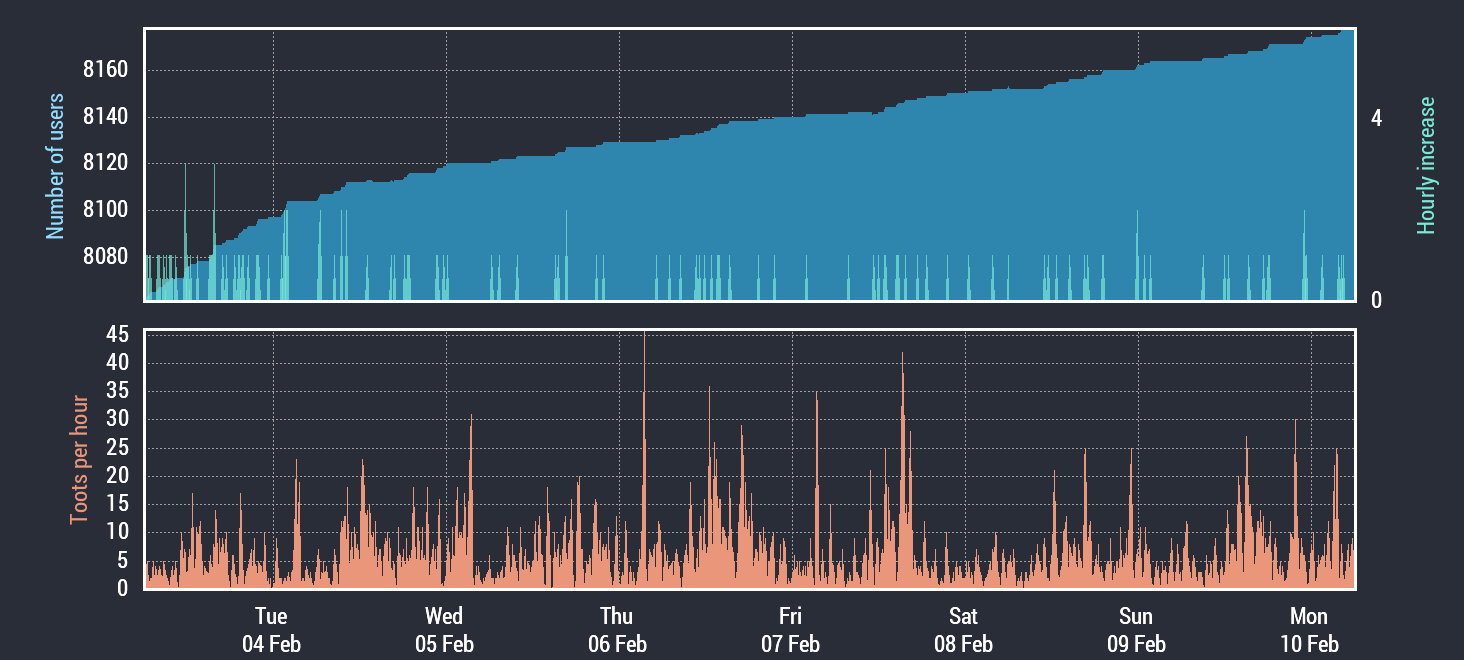The image size is (1464, 660).
Task: Click the 8100 users tick label
Action: pos(105,210)
